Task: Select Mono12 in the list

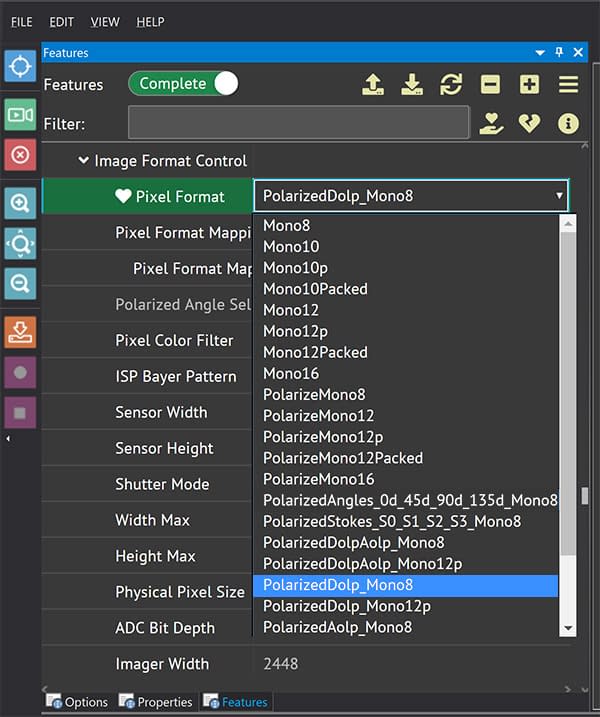Action: tap(406, 310)
